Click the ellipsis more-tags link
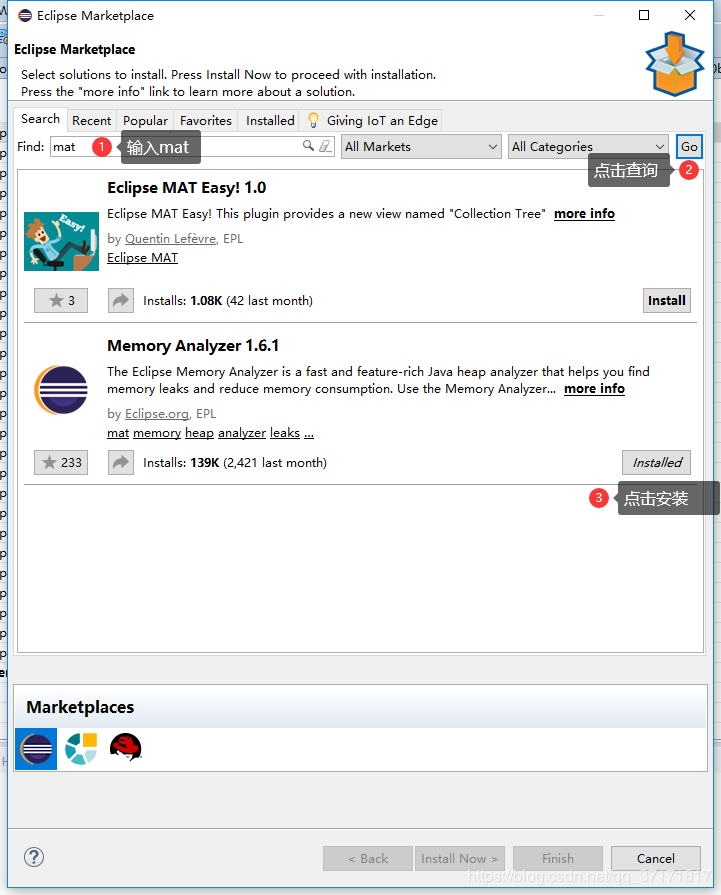Screen dimensions: 721x895 (309, 433)
